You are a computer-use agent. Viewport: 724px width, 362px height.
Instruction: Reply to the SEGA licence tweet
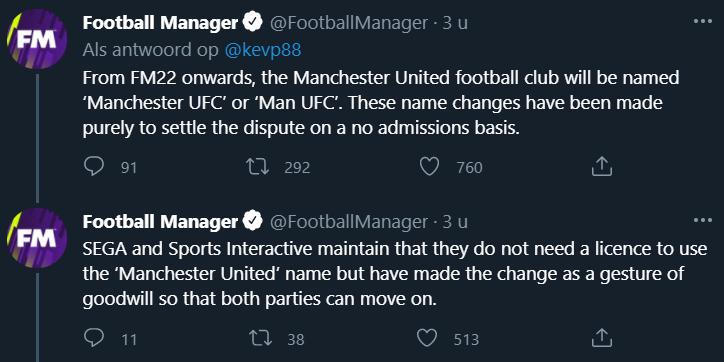coord(94,338)
